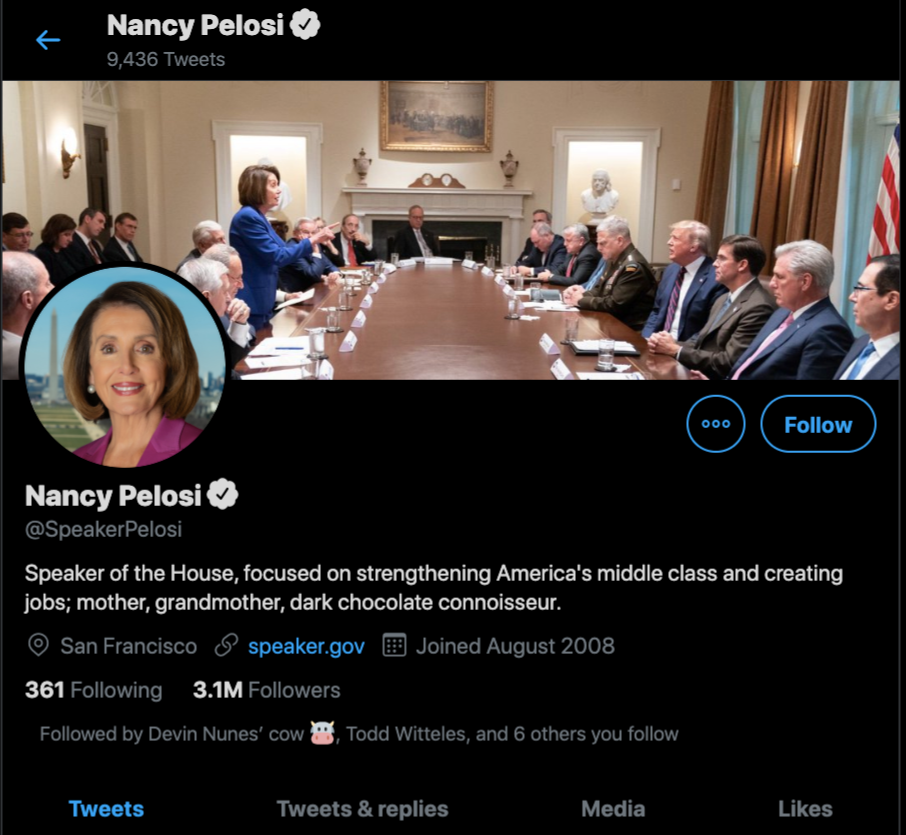Click the verified badge beside the header name
Viewport: 906px width, 835px height.
[304, 26]
